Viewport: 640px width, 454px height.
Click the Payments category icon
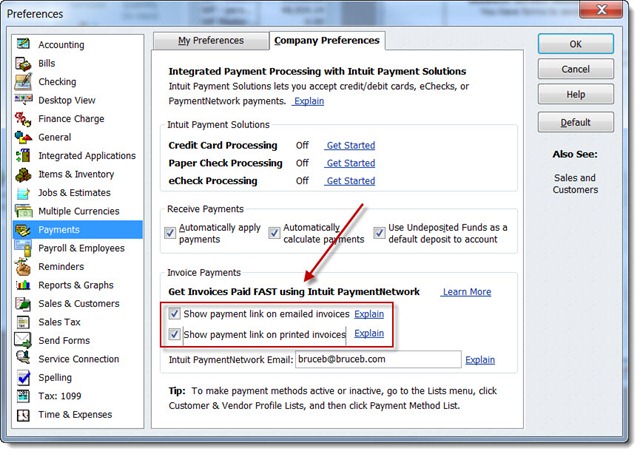(23, 230)
